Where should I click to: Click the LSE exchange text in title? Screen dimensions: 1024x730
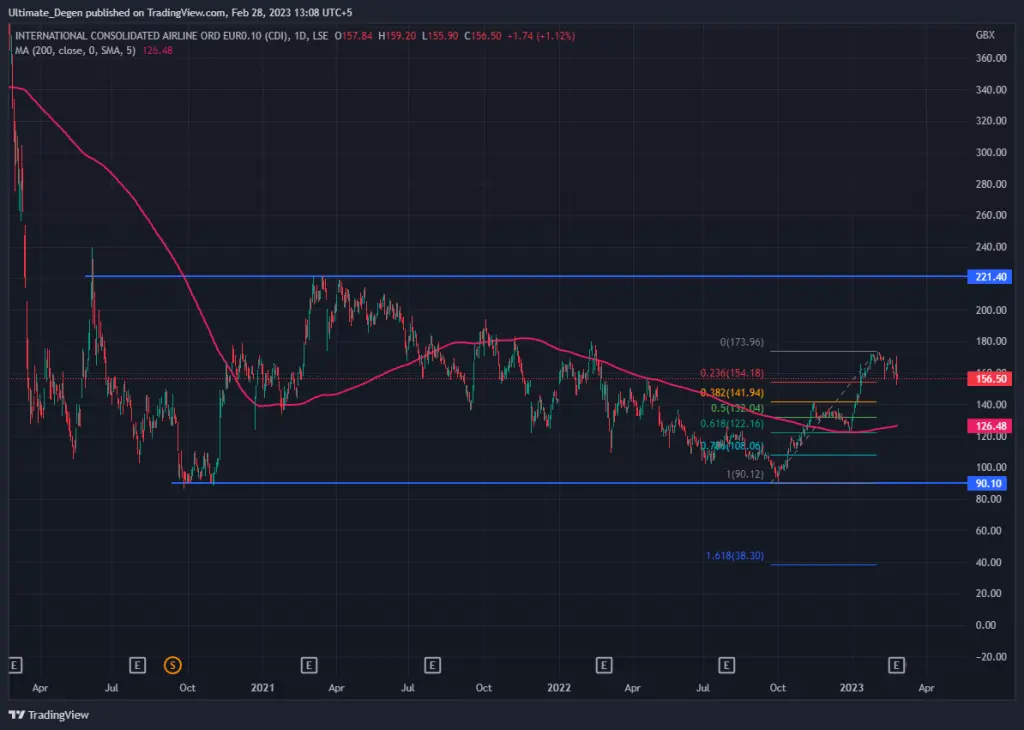(x=320, y=36)
